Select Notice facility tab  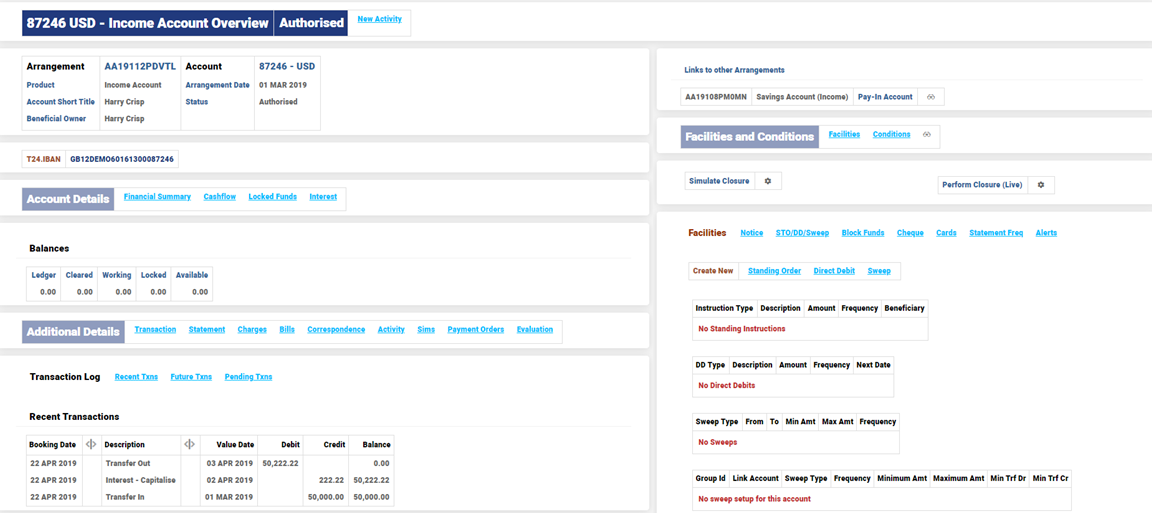point(752,233)
